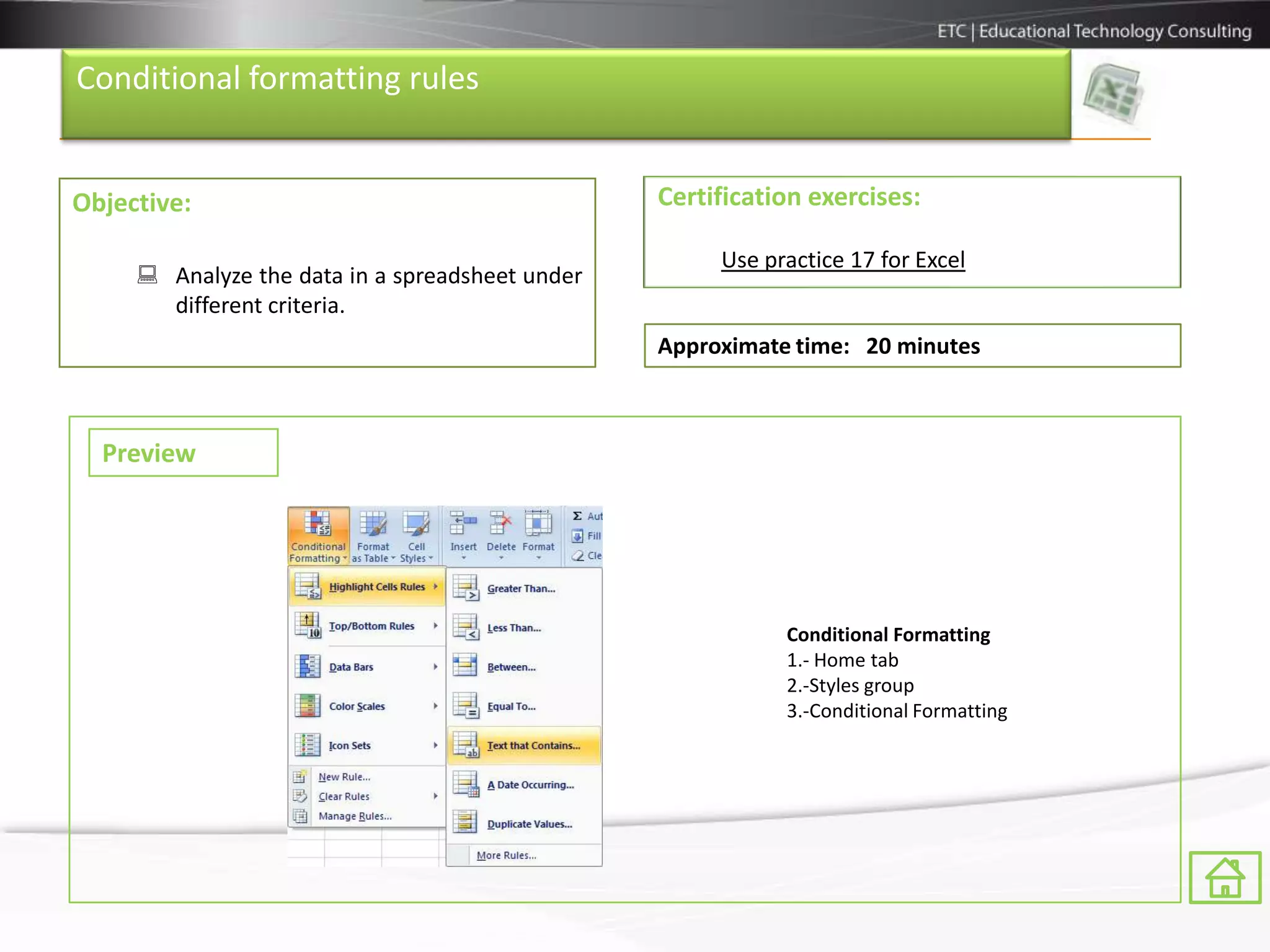Select Icon Sets menu entry
The image size is (1270, 952).
click(367, 745)
